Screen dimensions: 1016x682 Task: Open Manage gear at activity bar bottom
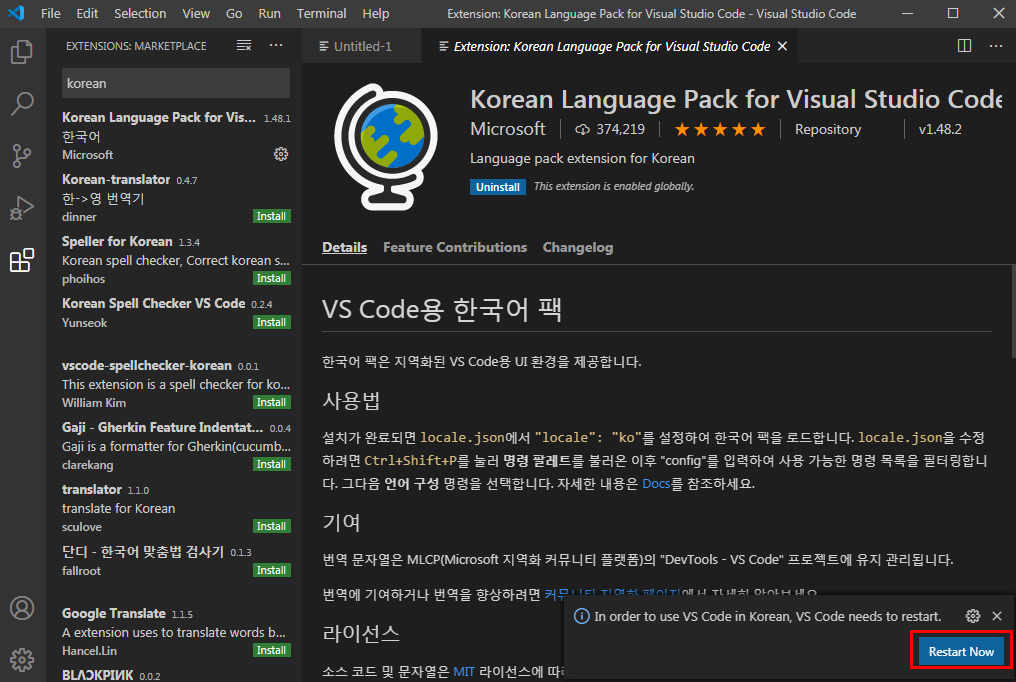[22, 660]
